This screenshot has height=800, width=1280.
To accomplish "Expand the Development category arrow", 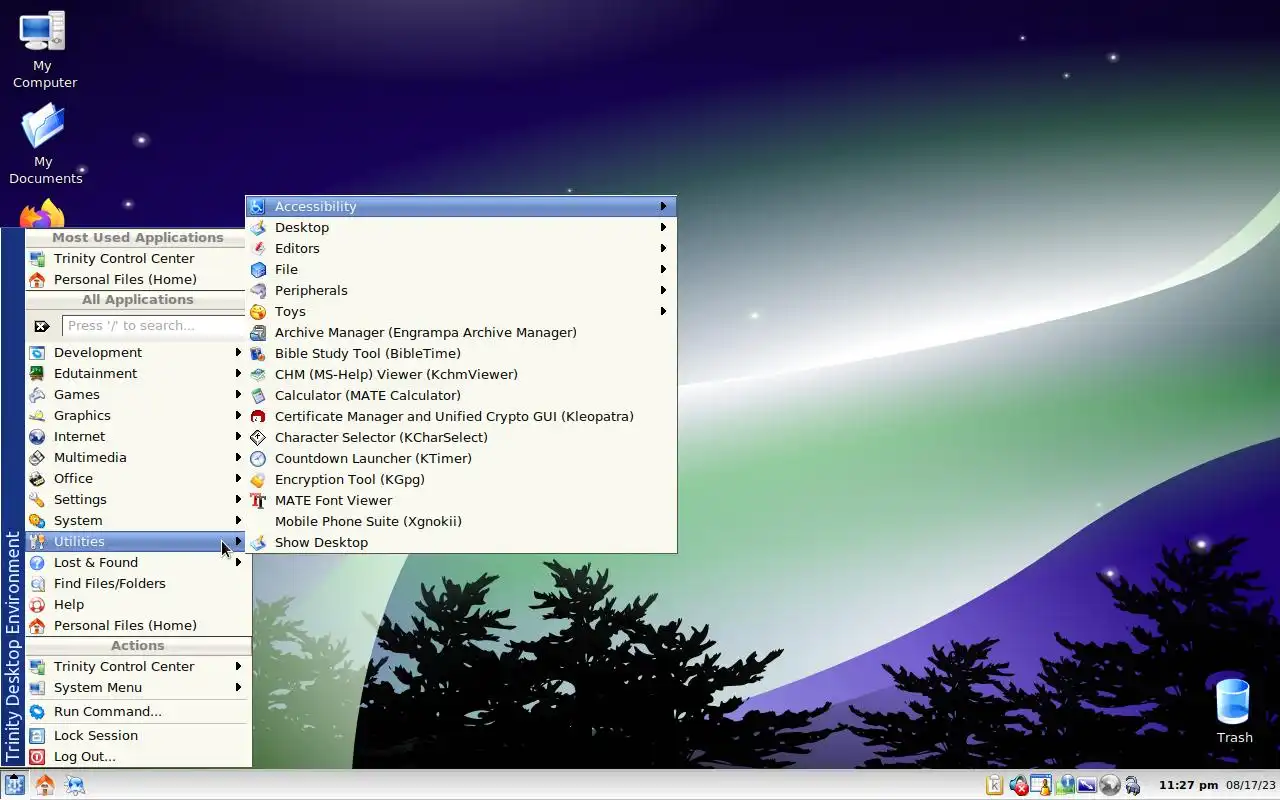I will click(x=238, y=352).
